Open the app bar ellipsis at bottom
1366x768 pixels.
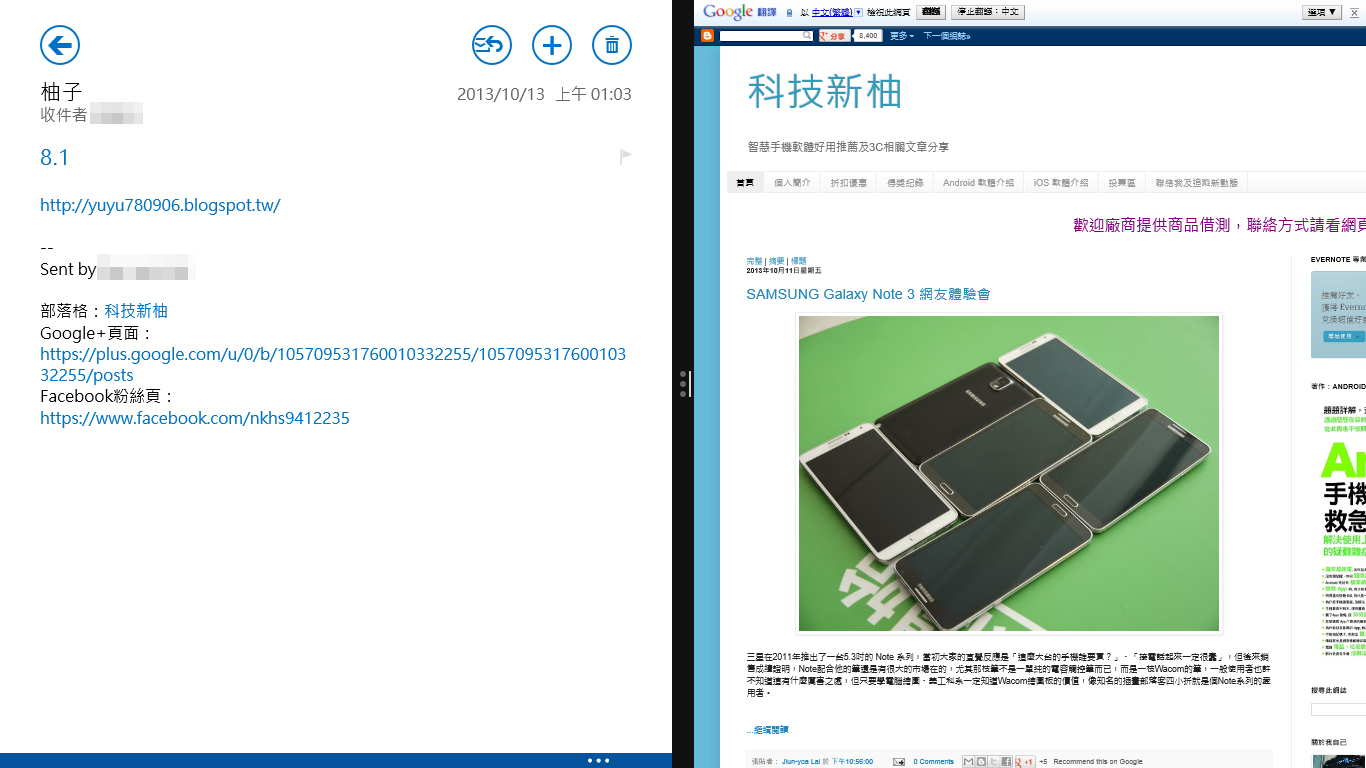coord(598,761)
